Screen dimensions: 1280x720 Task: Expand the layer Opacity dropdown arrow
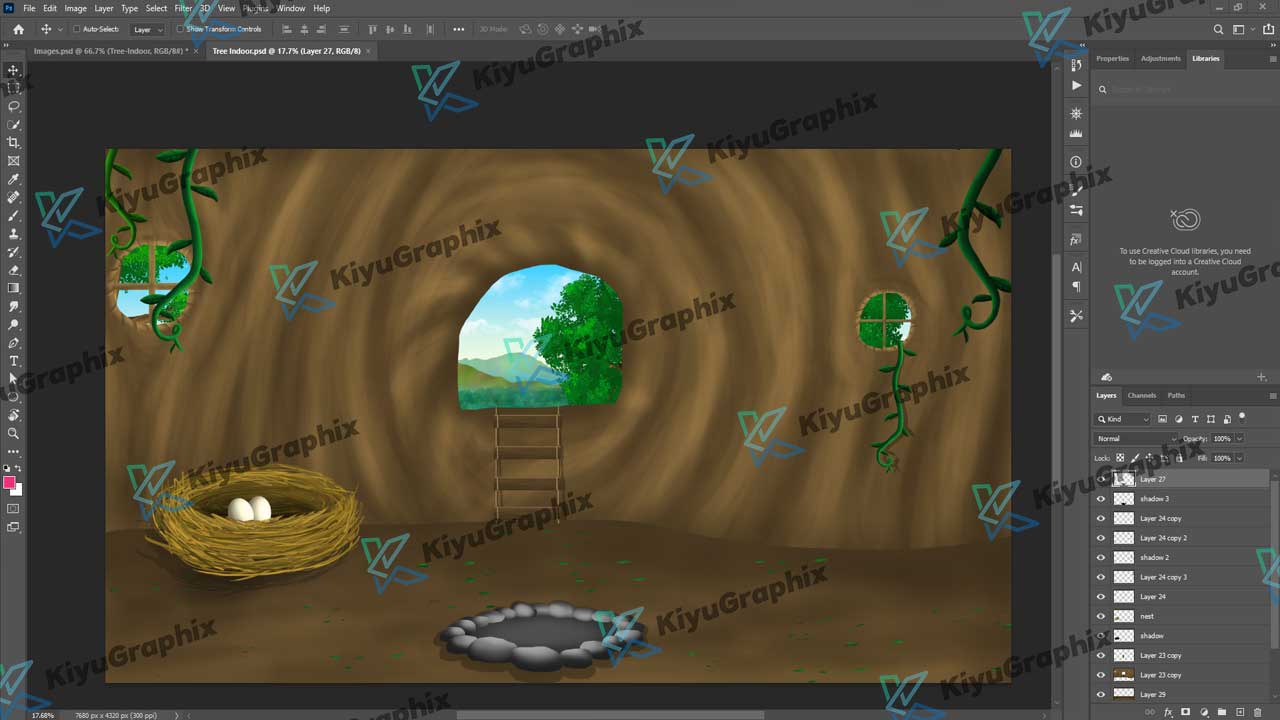click(1239, 438)
